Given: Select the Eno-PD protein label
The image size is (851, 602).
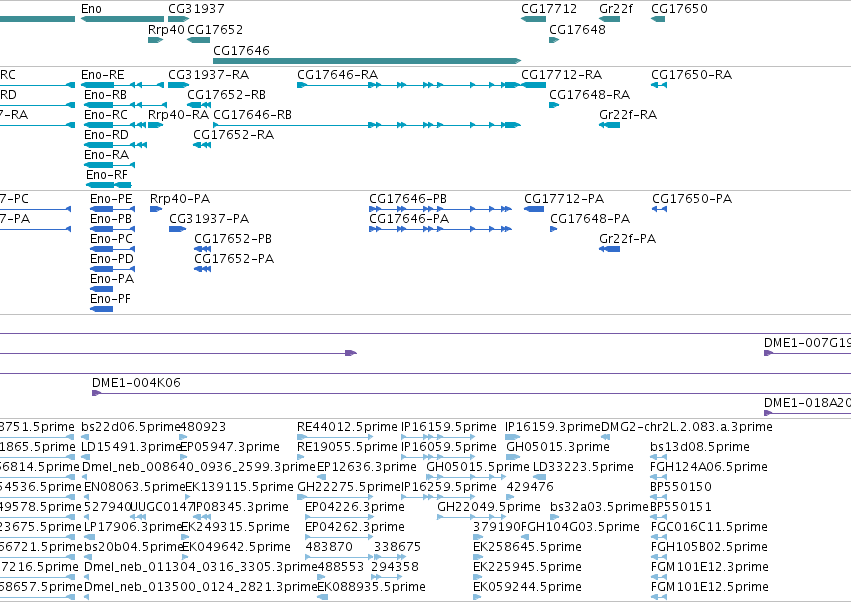Looking at the screenshot, I should tap(112, 259).
